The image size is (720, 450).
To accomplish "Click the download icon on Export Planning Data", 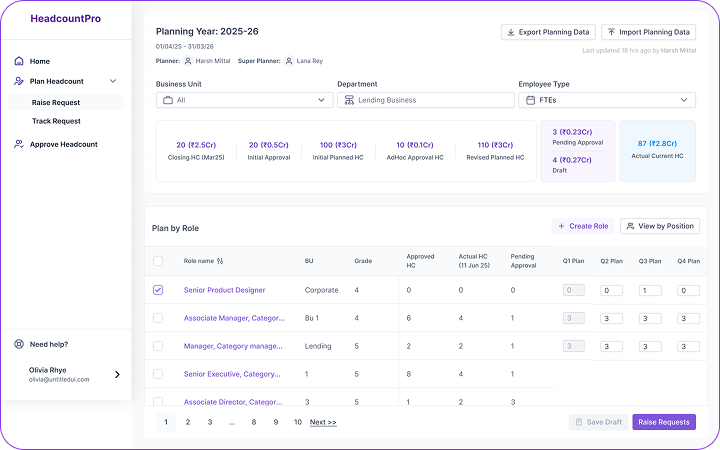I will point(512,32).
